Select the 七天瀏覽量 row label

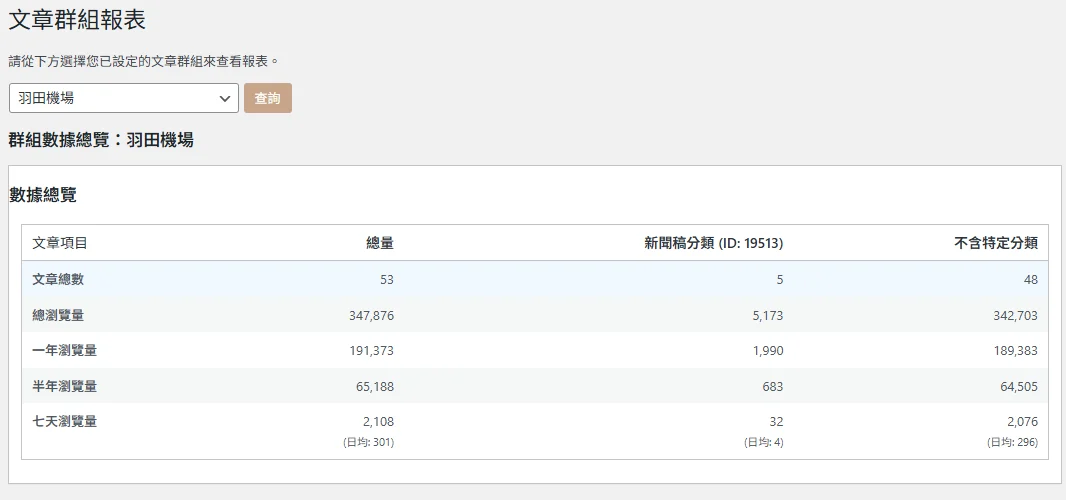pos(65,422)
